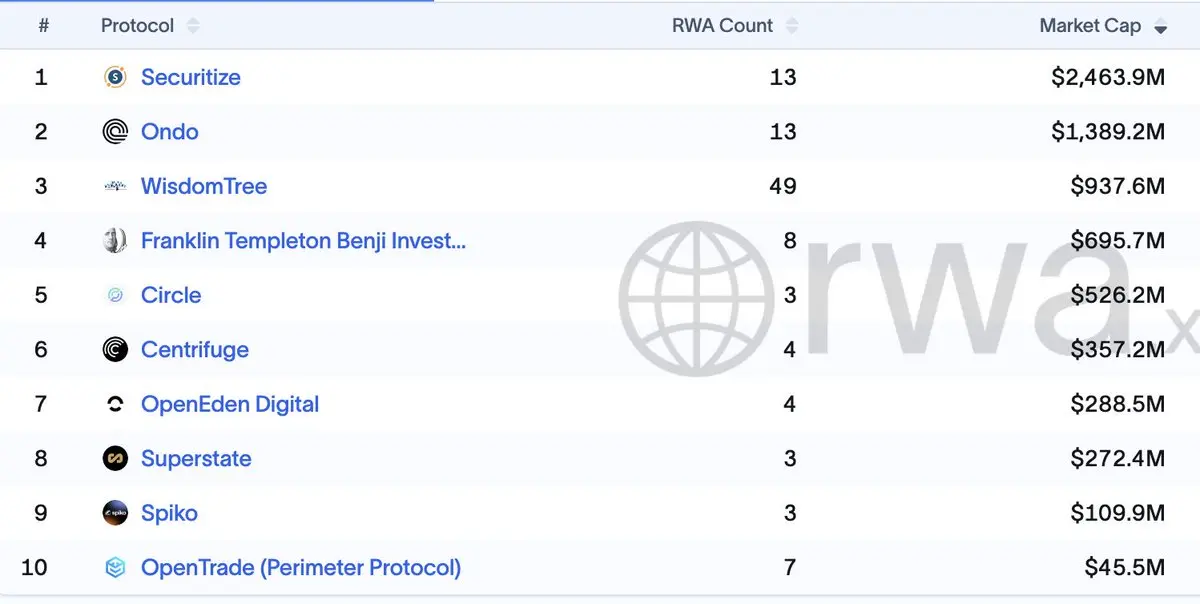The image size is (1200, 604).
Task: Select the $1,389.2M market cap value
Action: coord(1108,132)
